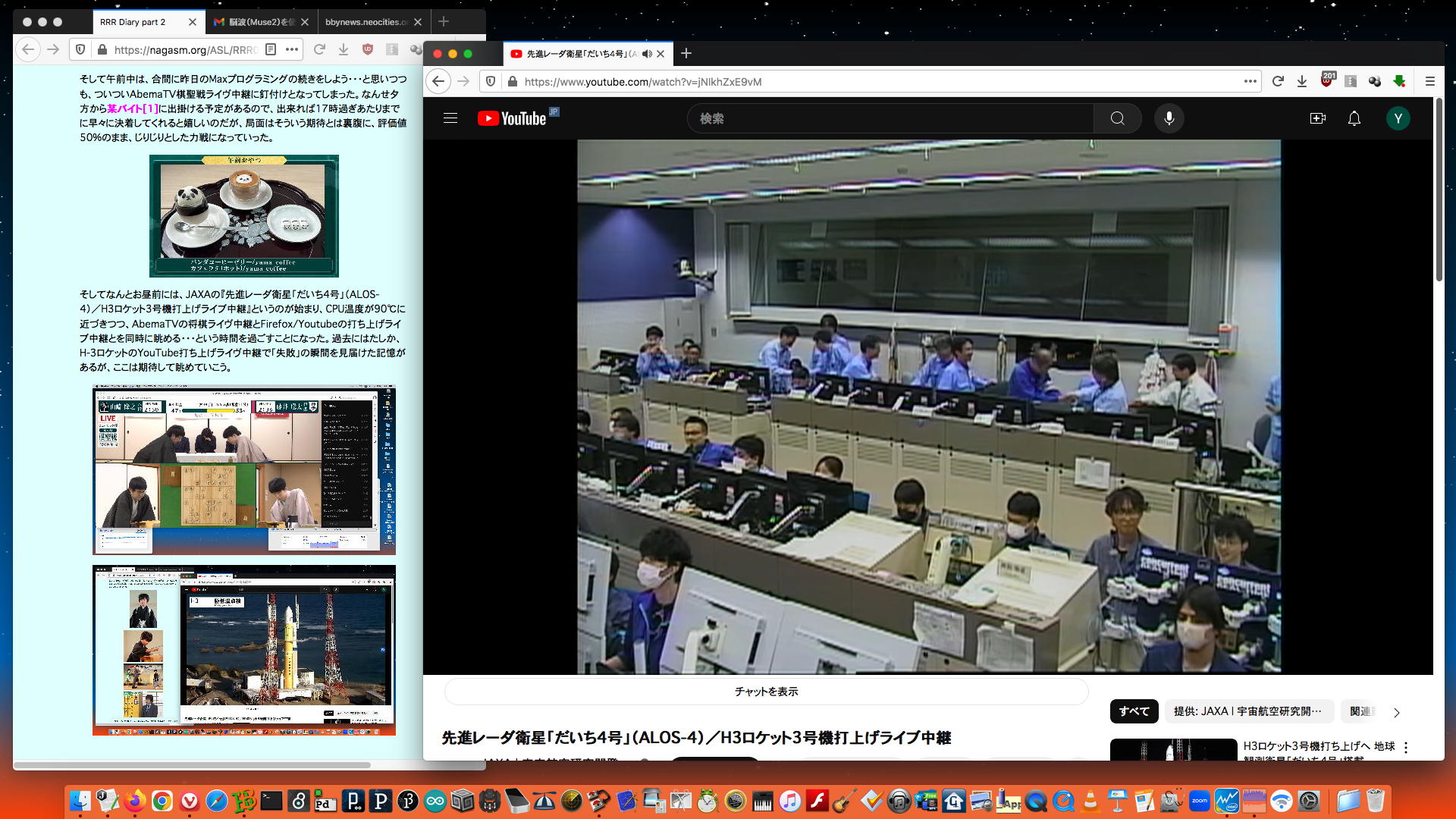Open the Firefox application menu in YouTube window
Image resolution: width=1456 pixels, height=819 pixels.
[x=1430, y=81]
